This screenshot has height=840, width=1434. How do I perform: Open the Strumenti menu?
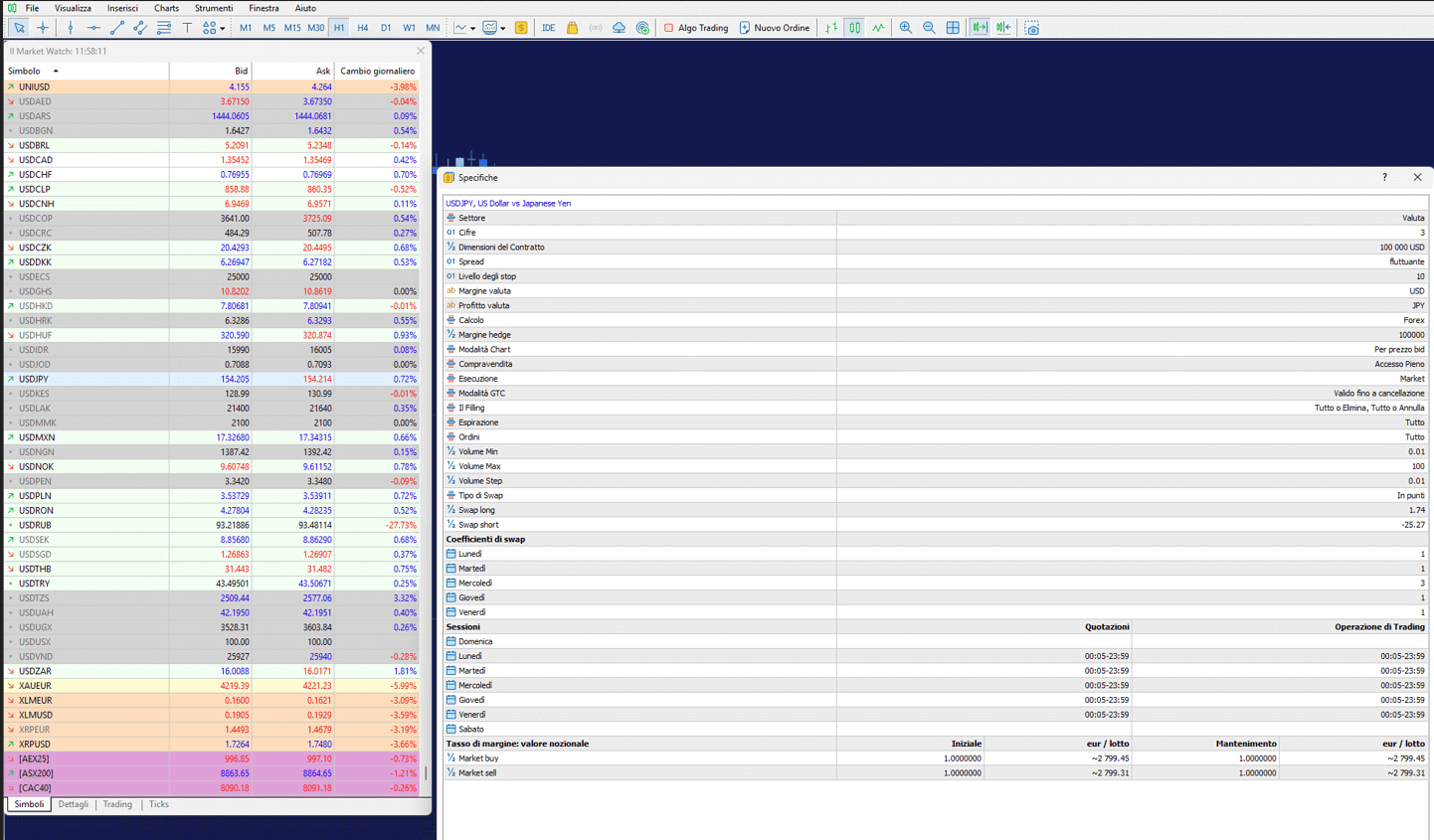click(x=214, y=8)
